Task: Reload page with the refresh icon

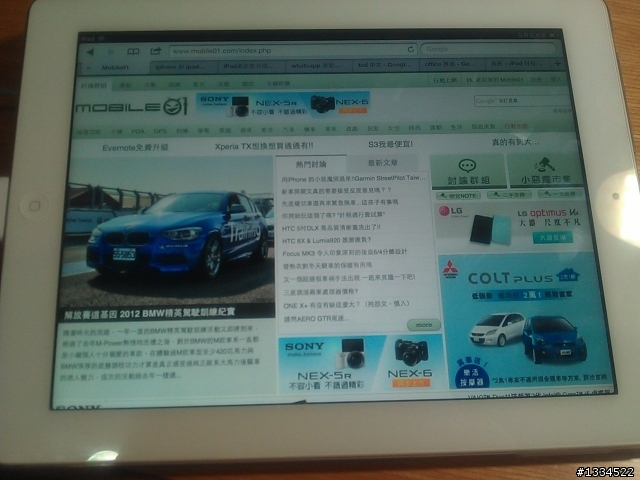Action: coord(411,49)
